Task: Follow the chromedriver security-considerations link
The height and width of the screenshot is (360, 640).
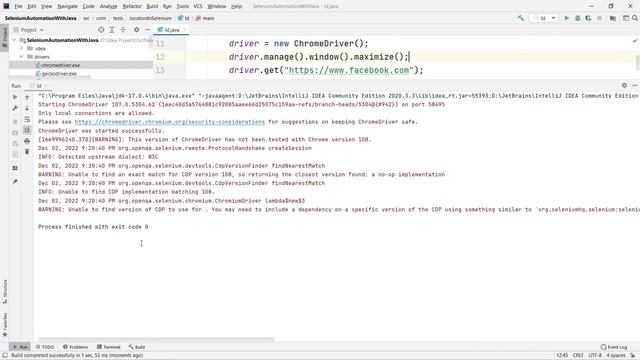Action: (x=169, y=122)
